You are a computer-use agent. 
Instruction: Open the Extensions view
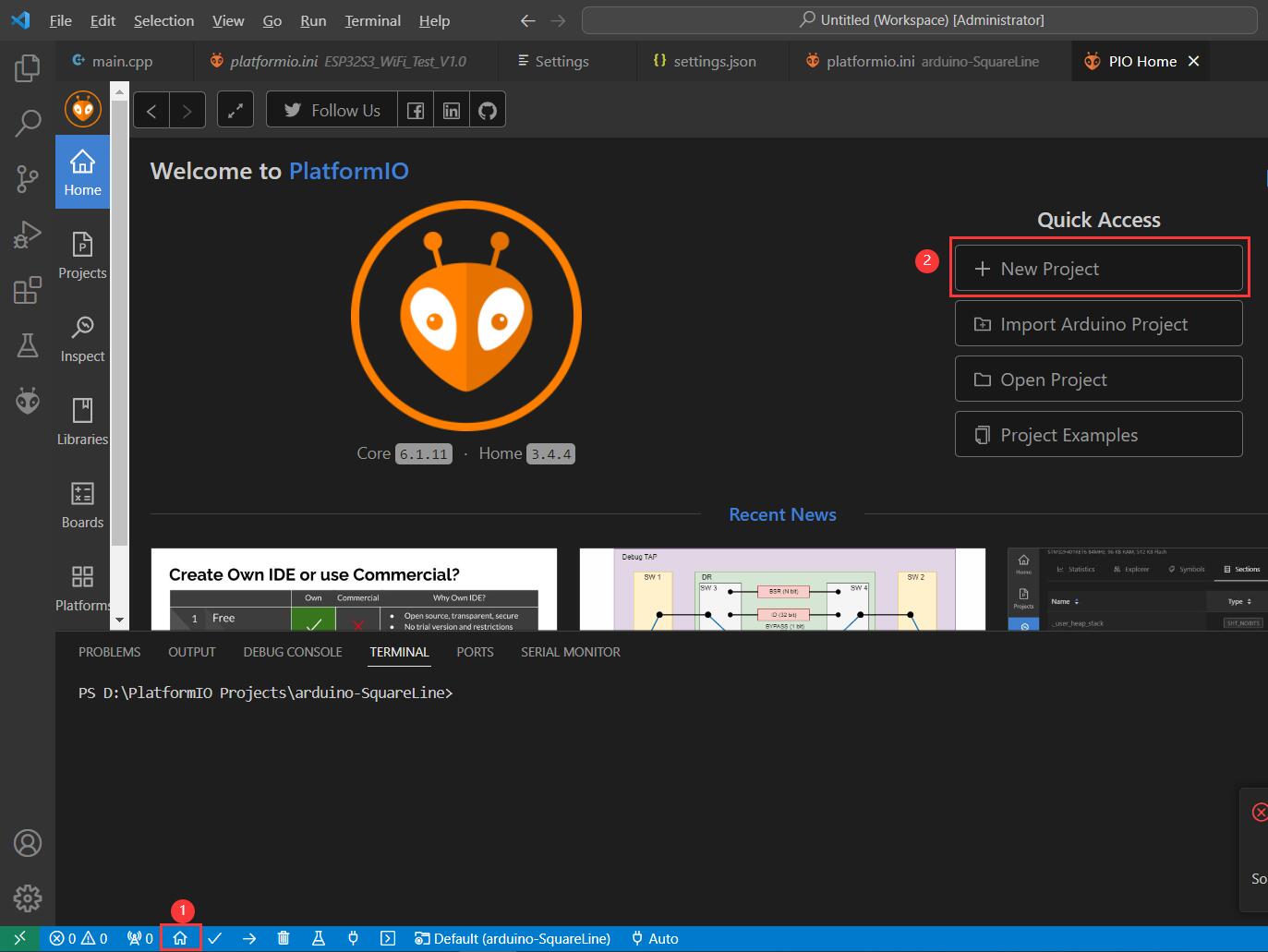(x=28, y=290)
